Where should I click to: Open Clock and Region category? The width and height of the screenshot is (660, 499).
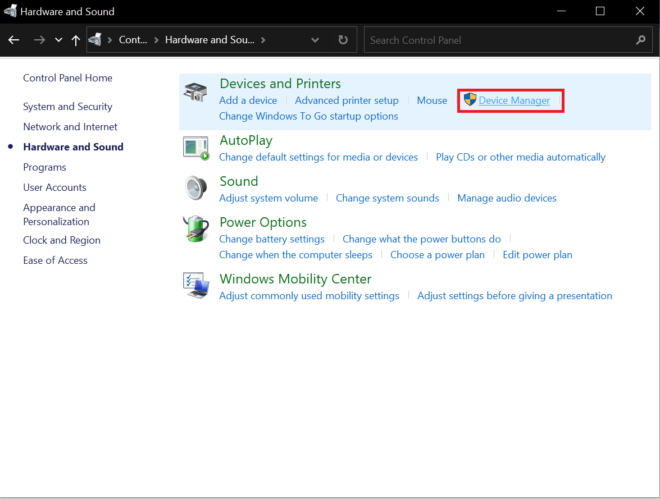(x=62, y=240)
